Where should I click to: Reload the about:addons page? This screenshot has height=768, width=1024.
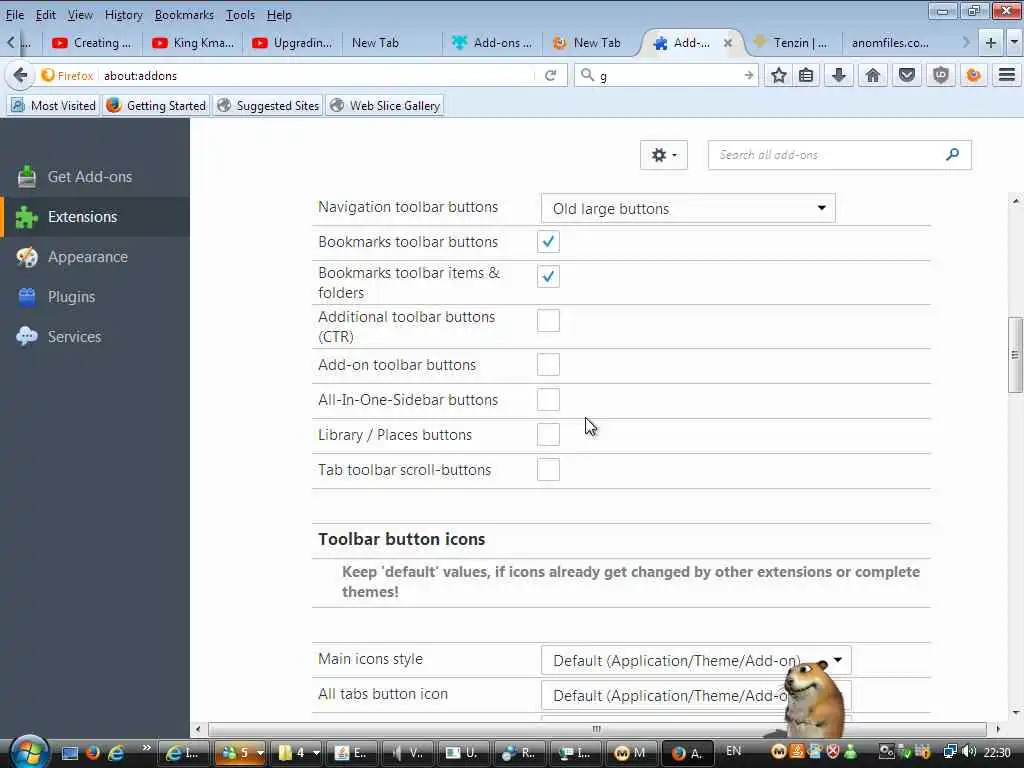click(x=551, y=76)
